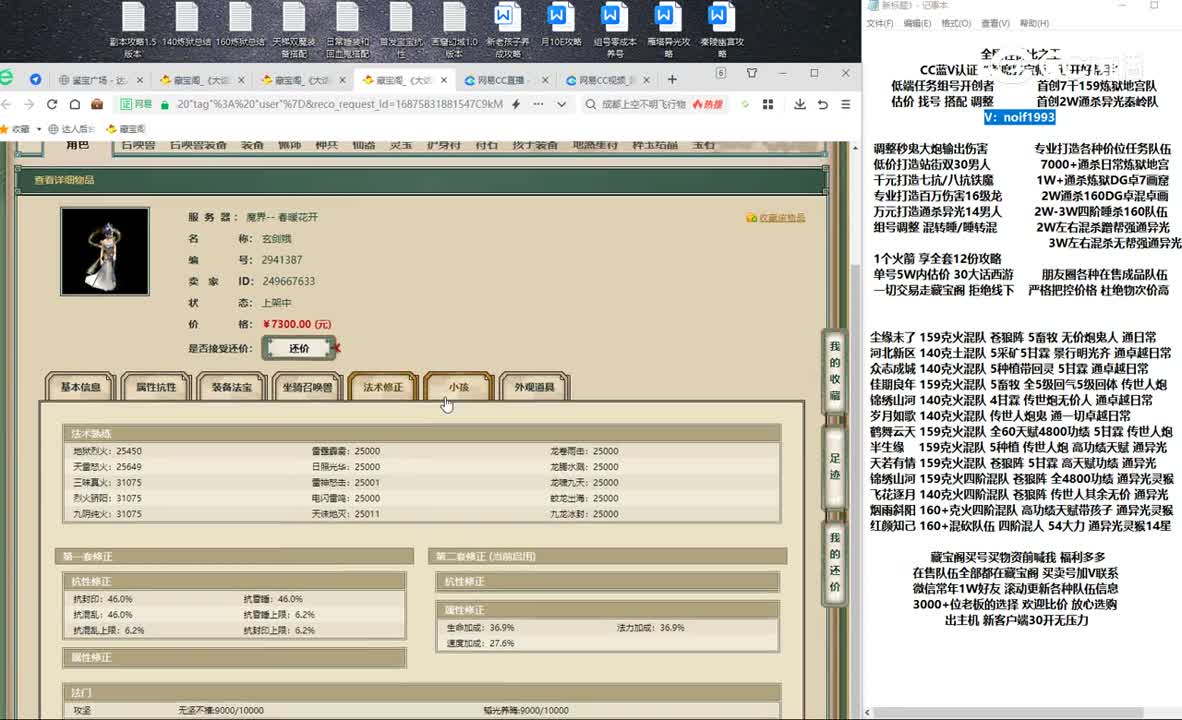The height and width of the screenshot is (720, 1182).
Task: Click the highlighted text V: noif1993 in Notepad
Action: [x=1019, y=117]
